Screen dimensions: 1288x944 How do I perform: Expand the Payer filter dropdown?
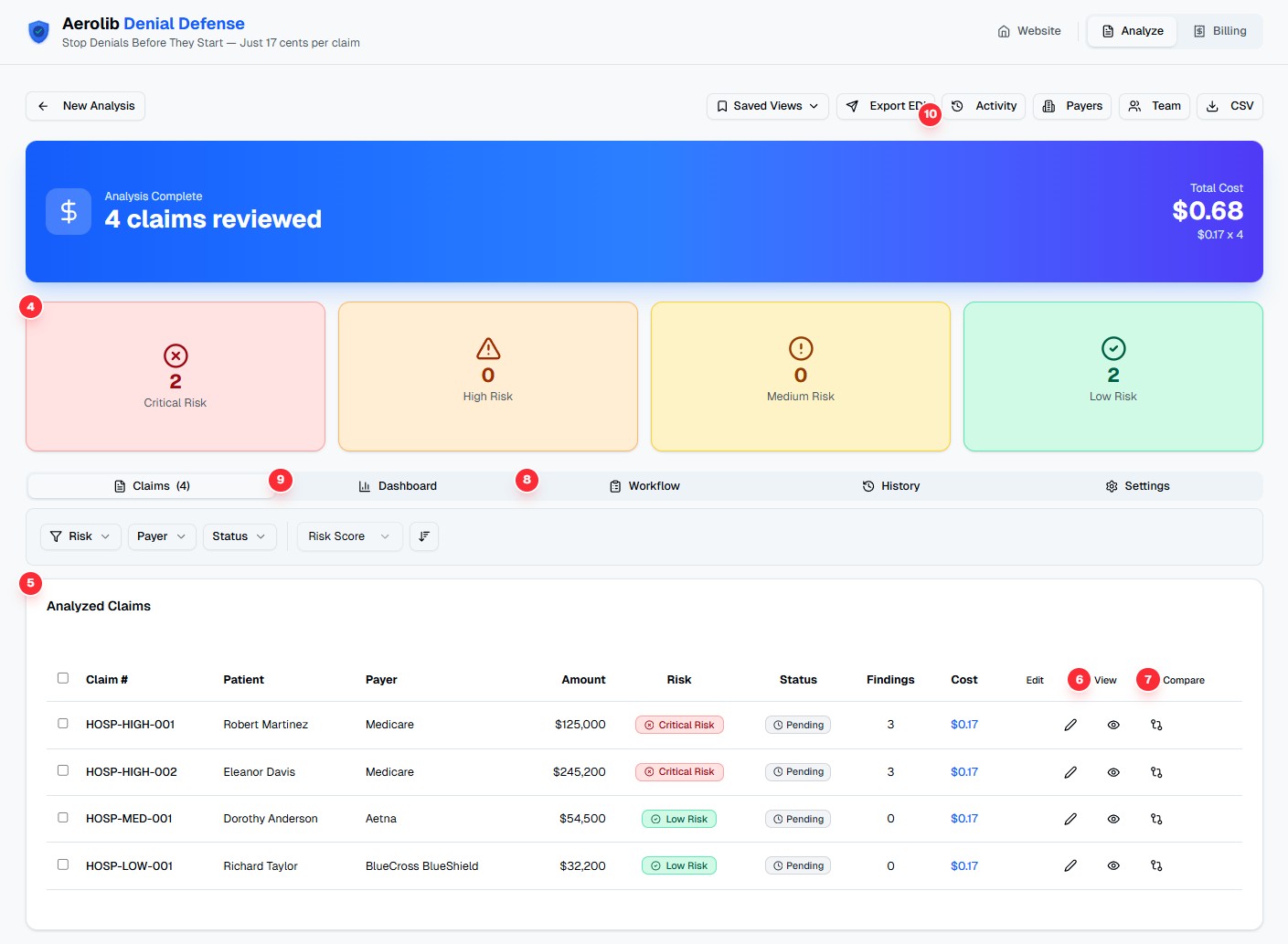coord(161,536)
